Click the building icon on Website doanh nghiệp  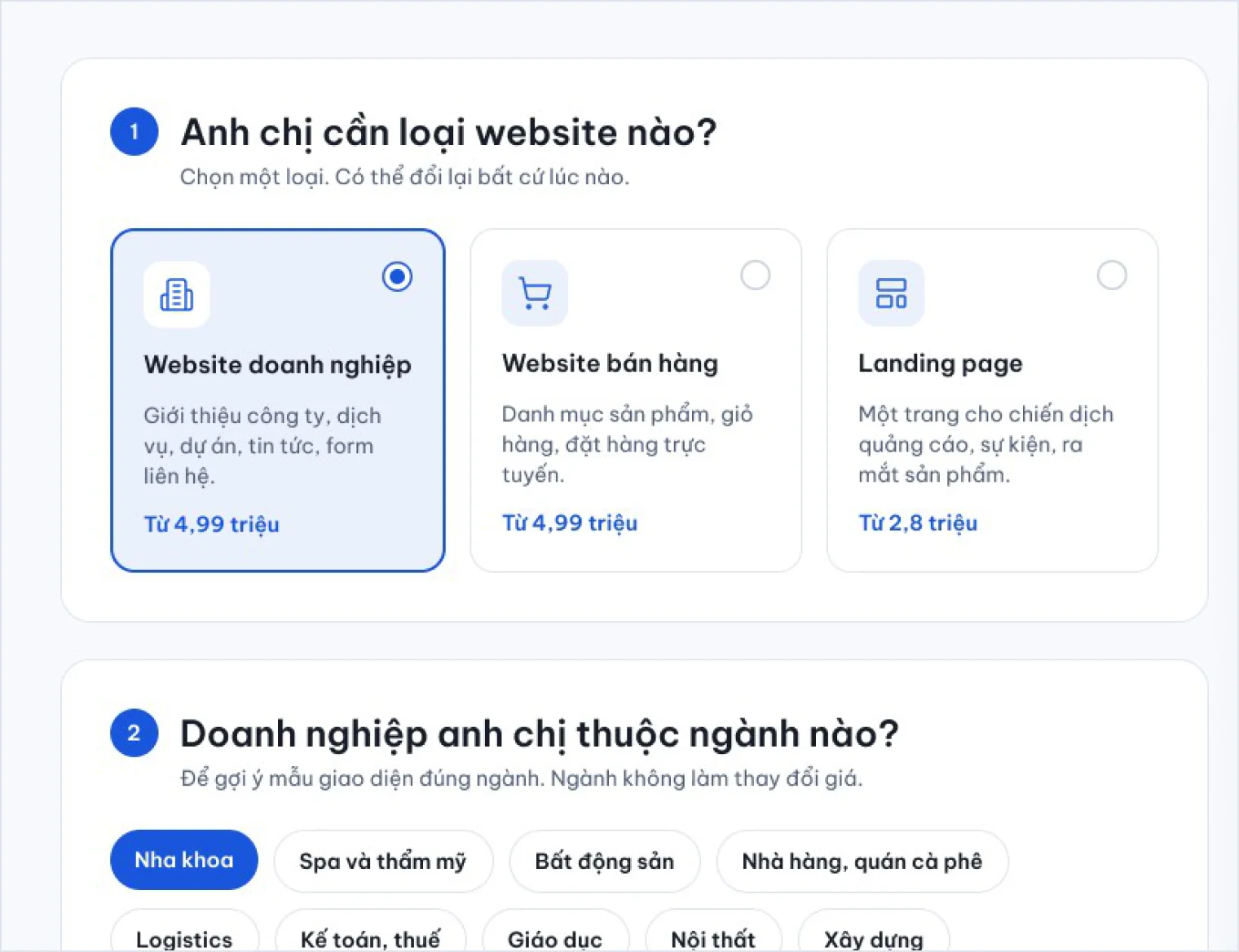coord(177,294)
